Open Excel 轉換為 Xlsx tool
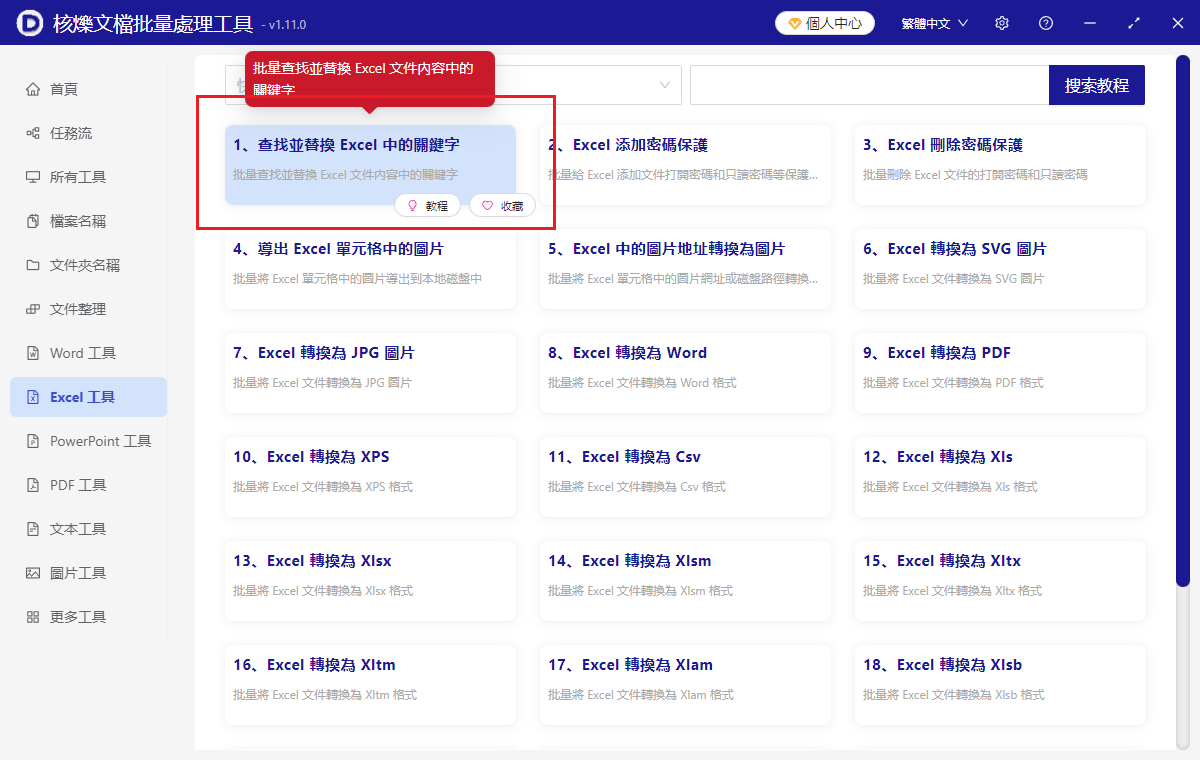This screenshot has height=760, width=1200. click(x=370, y=581)
